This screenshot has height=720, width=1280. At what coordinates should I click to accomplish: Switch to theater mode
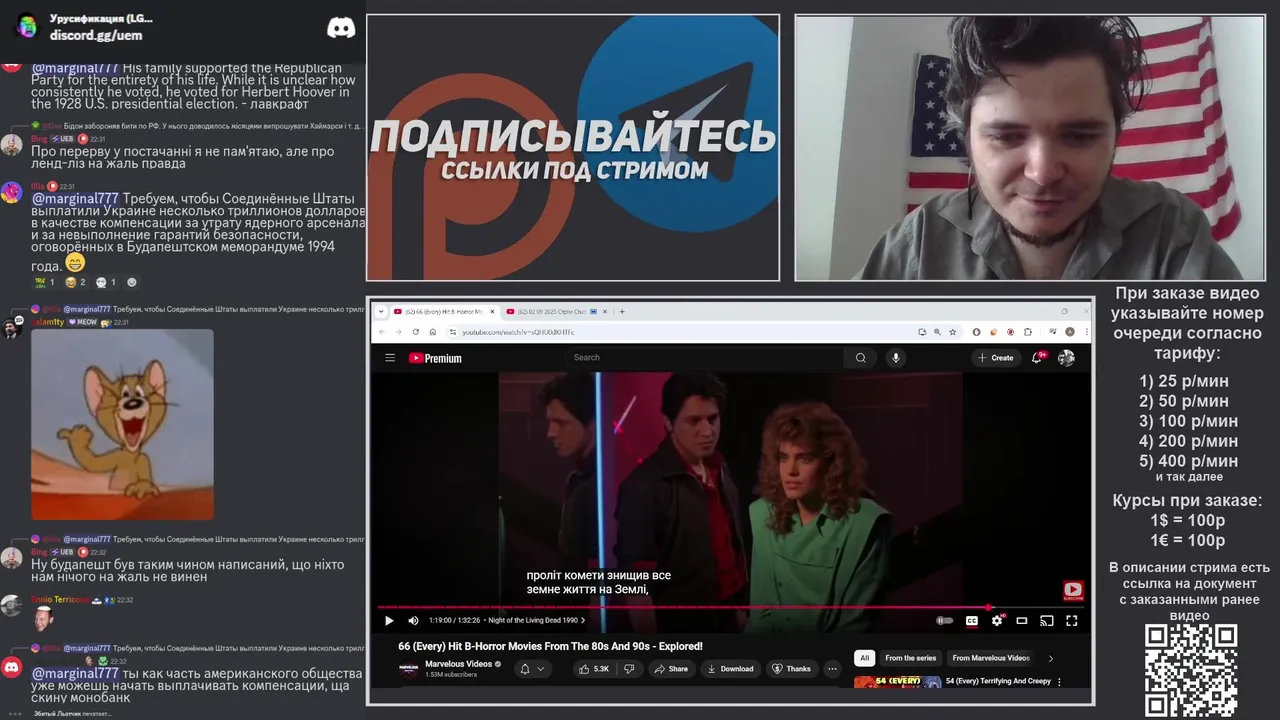[x=1022, y=621]
